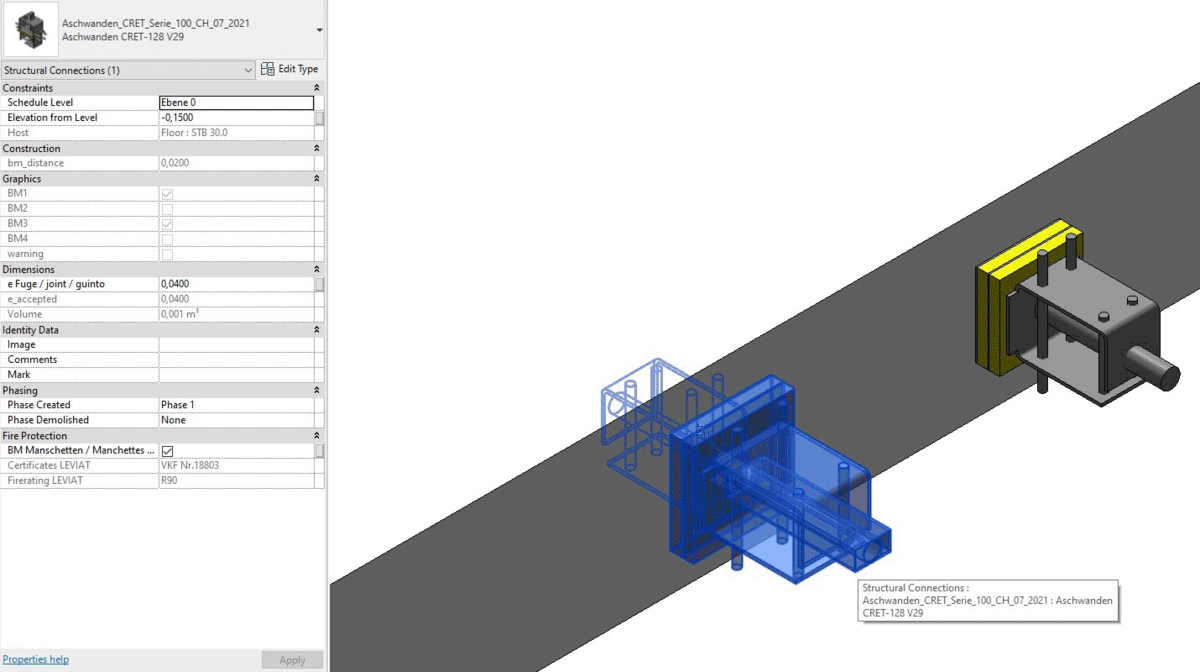
Task: Click the Schedule Level value field Ebene 0
Action: point(236,102)
